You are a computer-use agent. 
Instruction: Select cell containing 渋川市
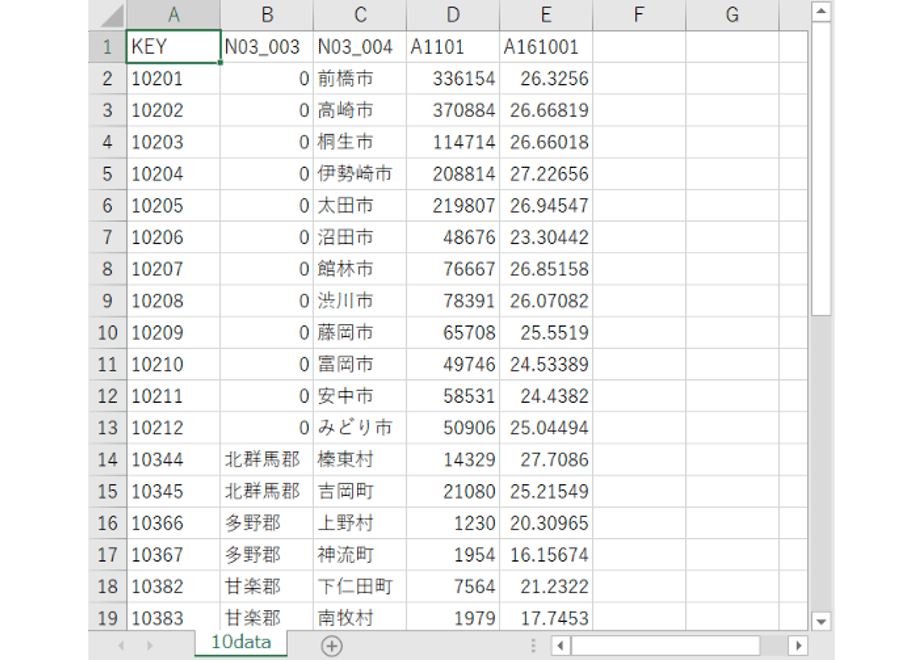coord(360,301)
